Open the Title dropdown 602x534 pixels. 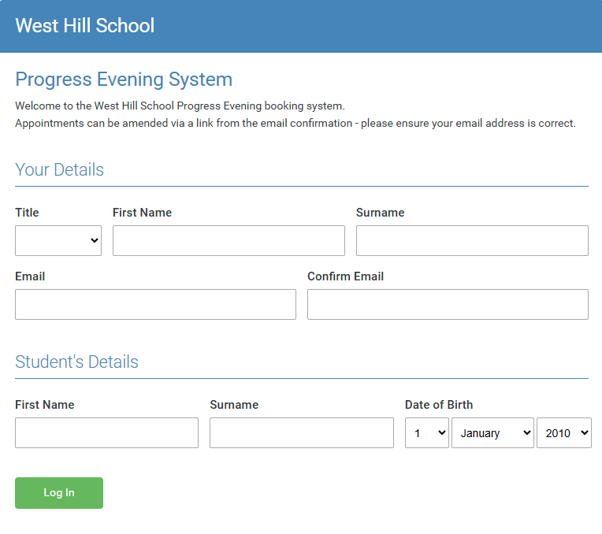coord(58,240)
